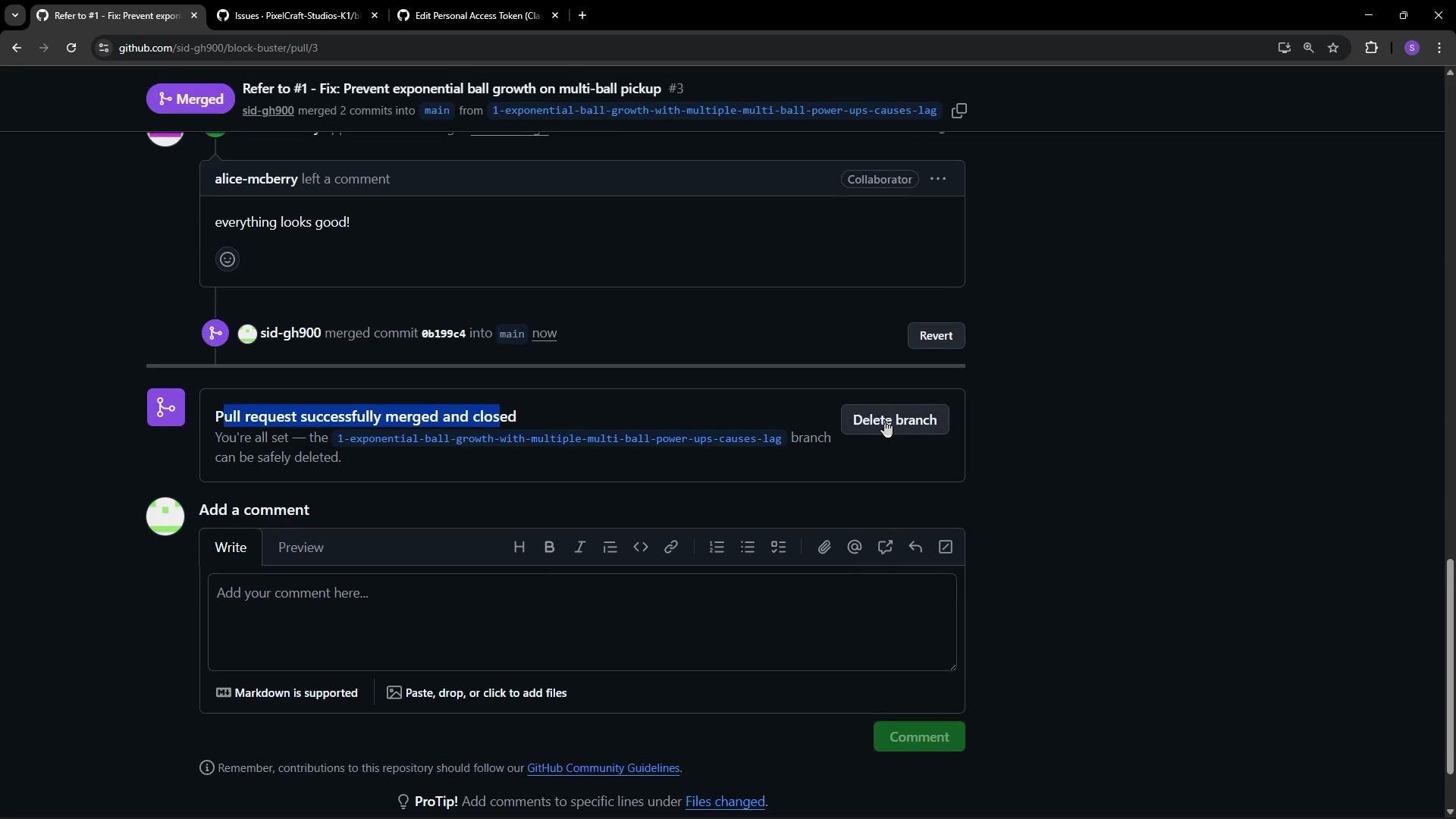Click the branch name in merged message
1456x819 pixels.
(x=559, y=439)
